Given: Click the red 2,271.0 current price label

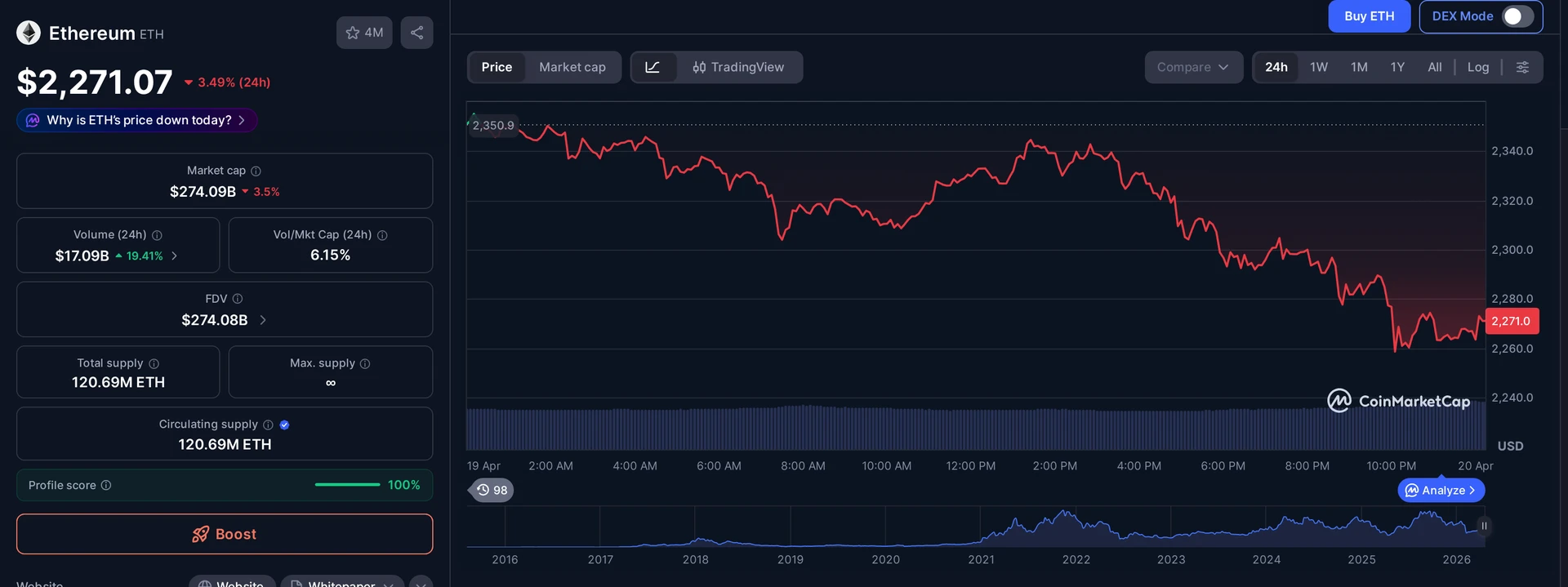Looking at the screenshot, I should (x=1512, y=321).
